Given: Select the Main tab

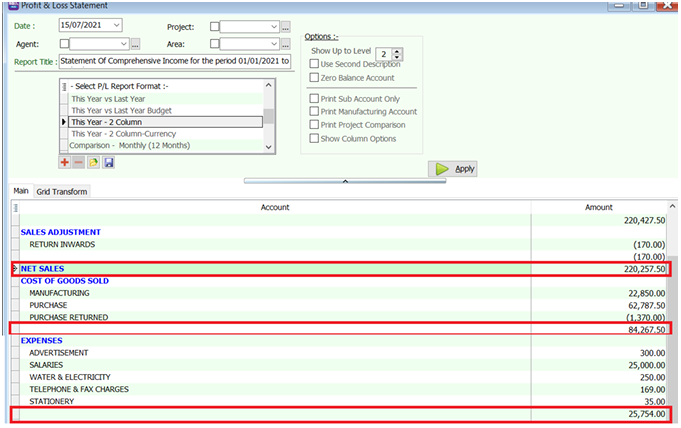Looking at the screenshot, I should click(x=20, y=192).
